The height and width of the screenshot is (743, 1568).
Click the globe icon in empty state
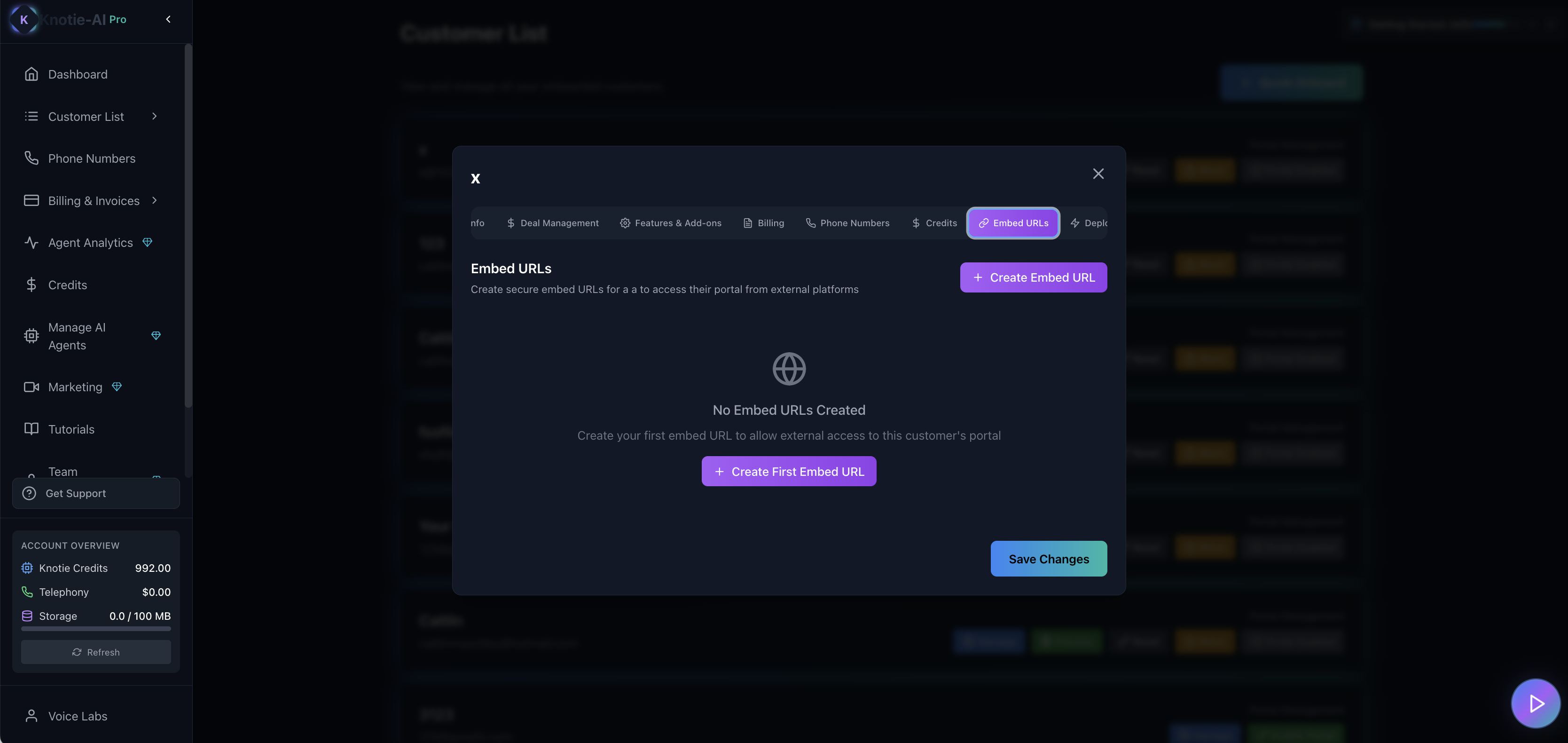[789, 369]
